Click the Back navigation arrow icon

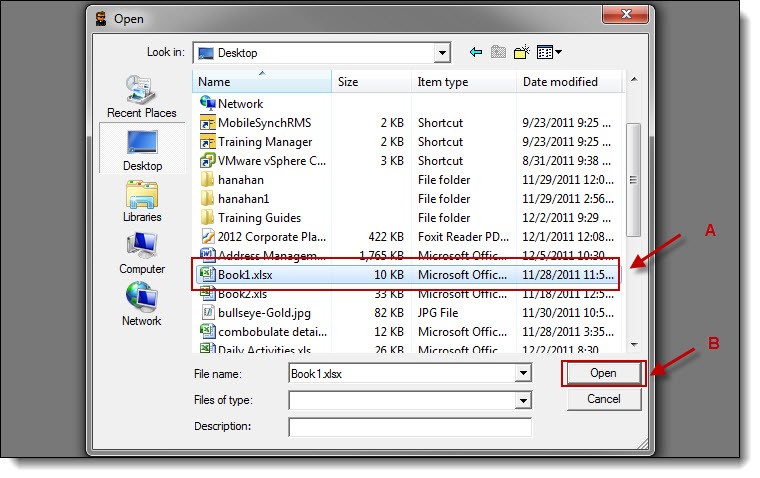[x=476, y=52]
